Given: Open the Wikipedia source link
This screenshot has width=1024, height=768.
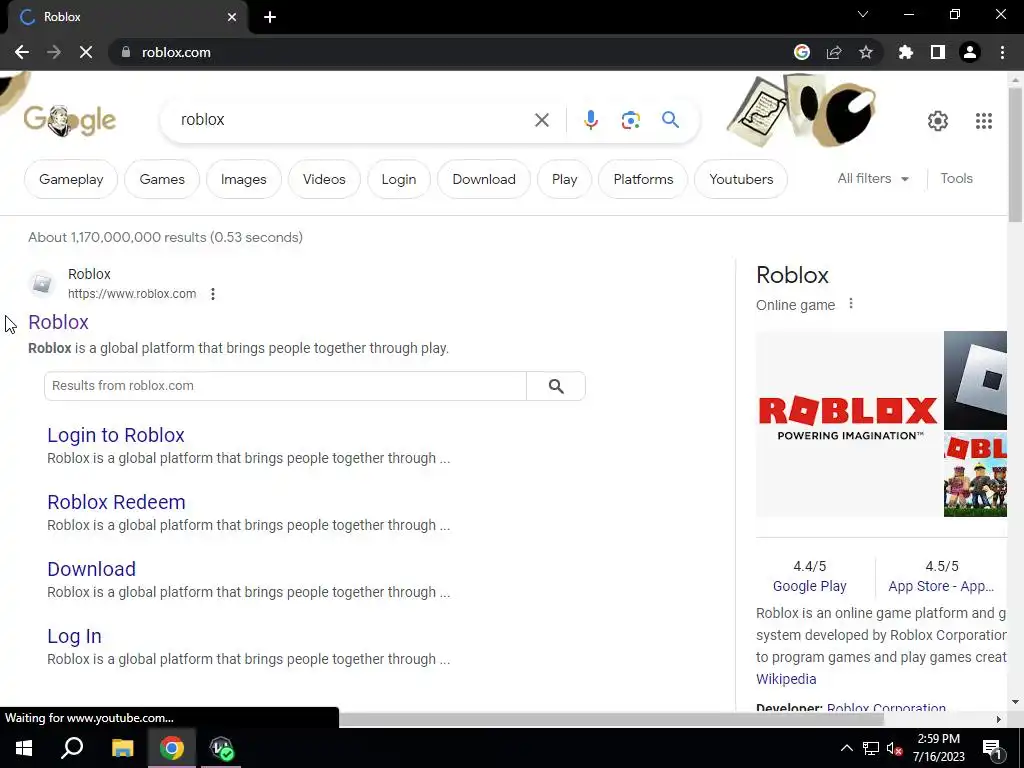Looking at the screenshot, I should pos(786,679).
